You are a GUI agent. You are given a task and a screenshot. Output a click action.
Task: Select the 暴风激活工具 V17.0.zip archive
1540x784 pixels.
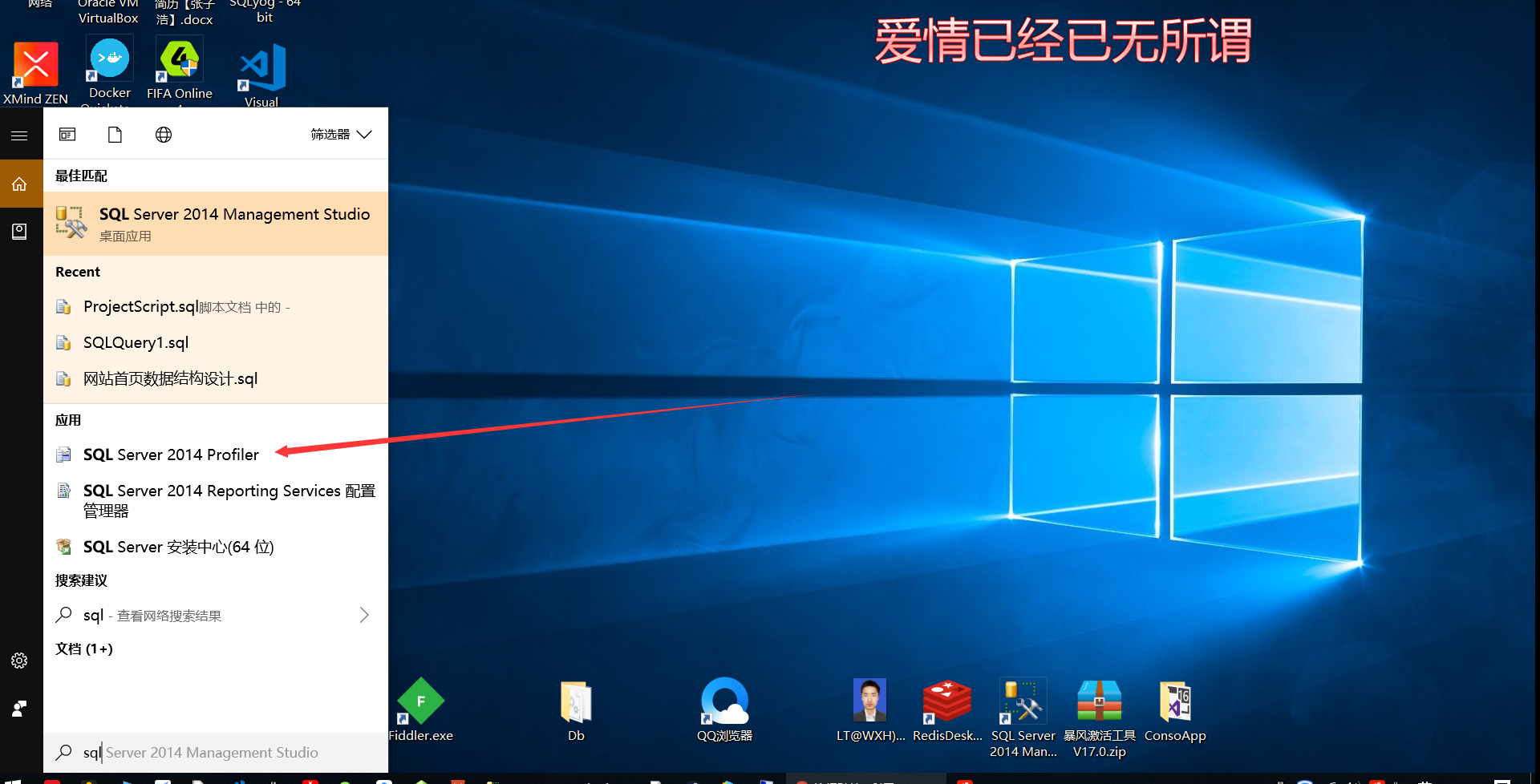tap(1100, 718)
